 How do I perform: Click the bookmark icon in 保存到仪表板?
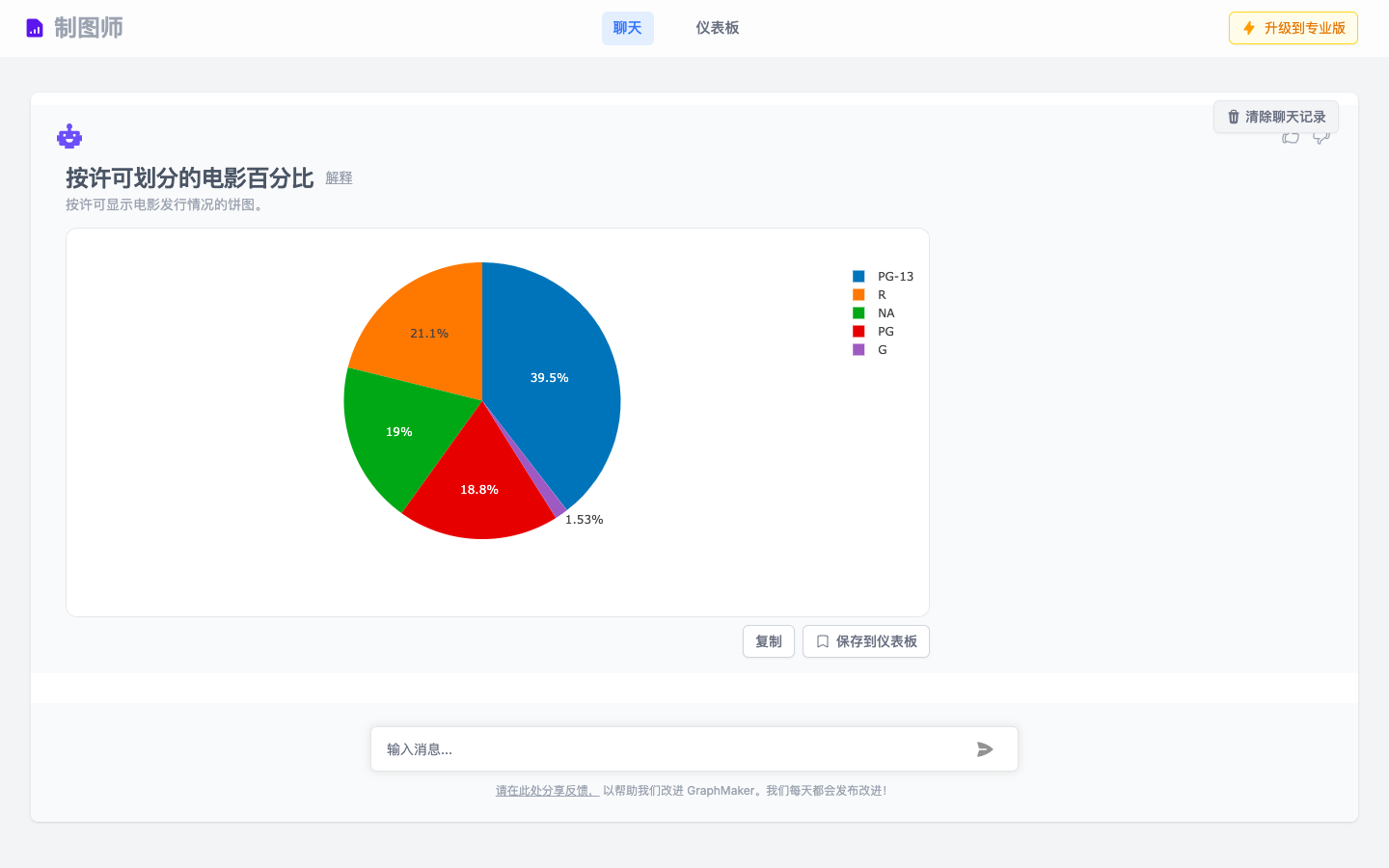point(823,641)
